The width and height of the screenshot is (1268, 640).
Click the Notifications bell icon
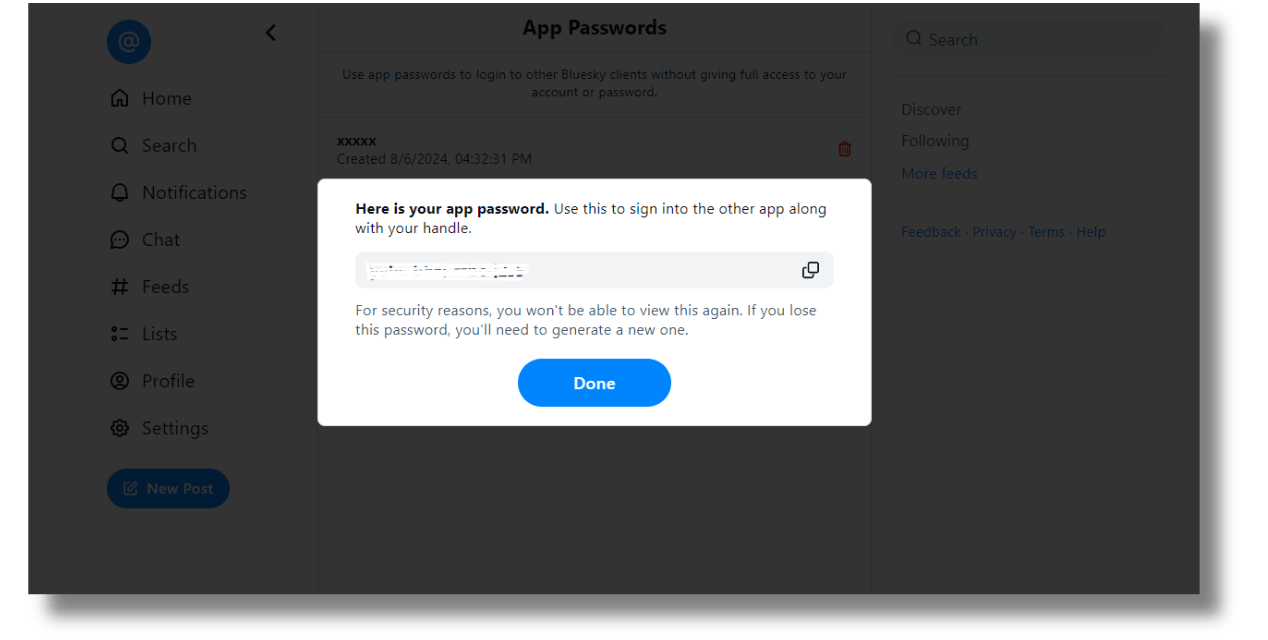[x=120, y=192]
